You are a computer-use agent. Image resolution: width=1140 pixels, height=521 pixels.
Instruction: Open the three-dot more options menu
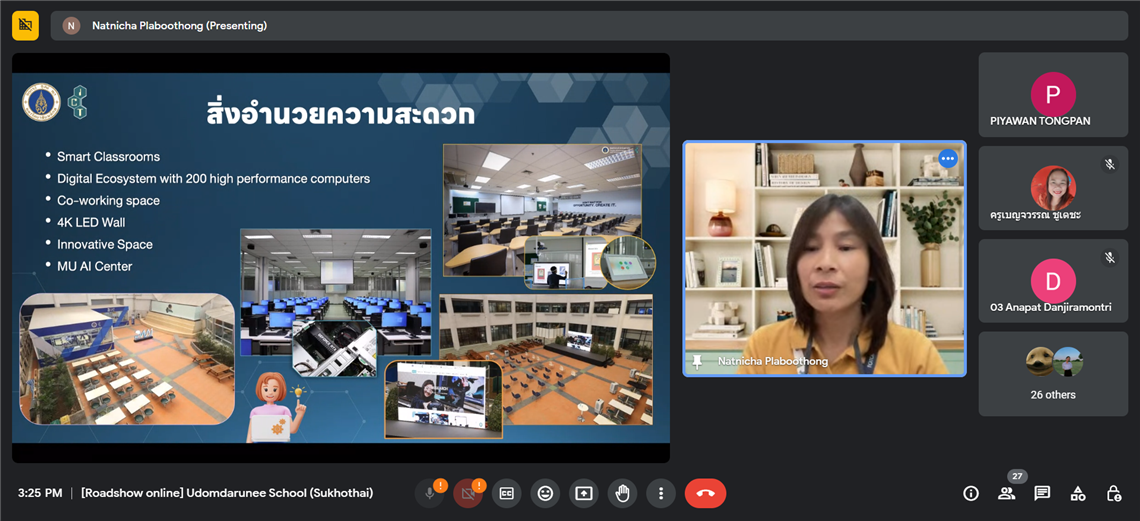660,493
